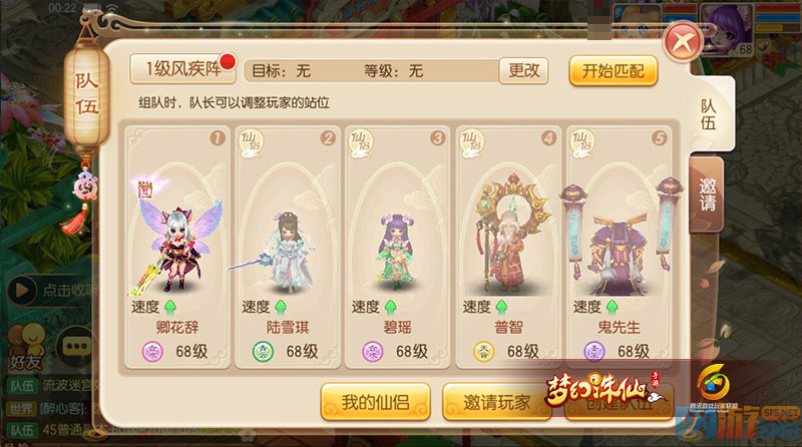
Task: Click the play button beside 点击收听
Action: point(22,290)
